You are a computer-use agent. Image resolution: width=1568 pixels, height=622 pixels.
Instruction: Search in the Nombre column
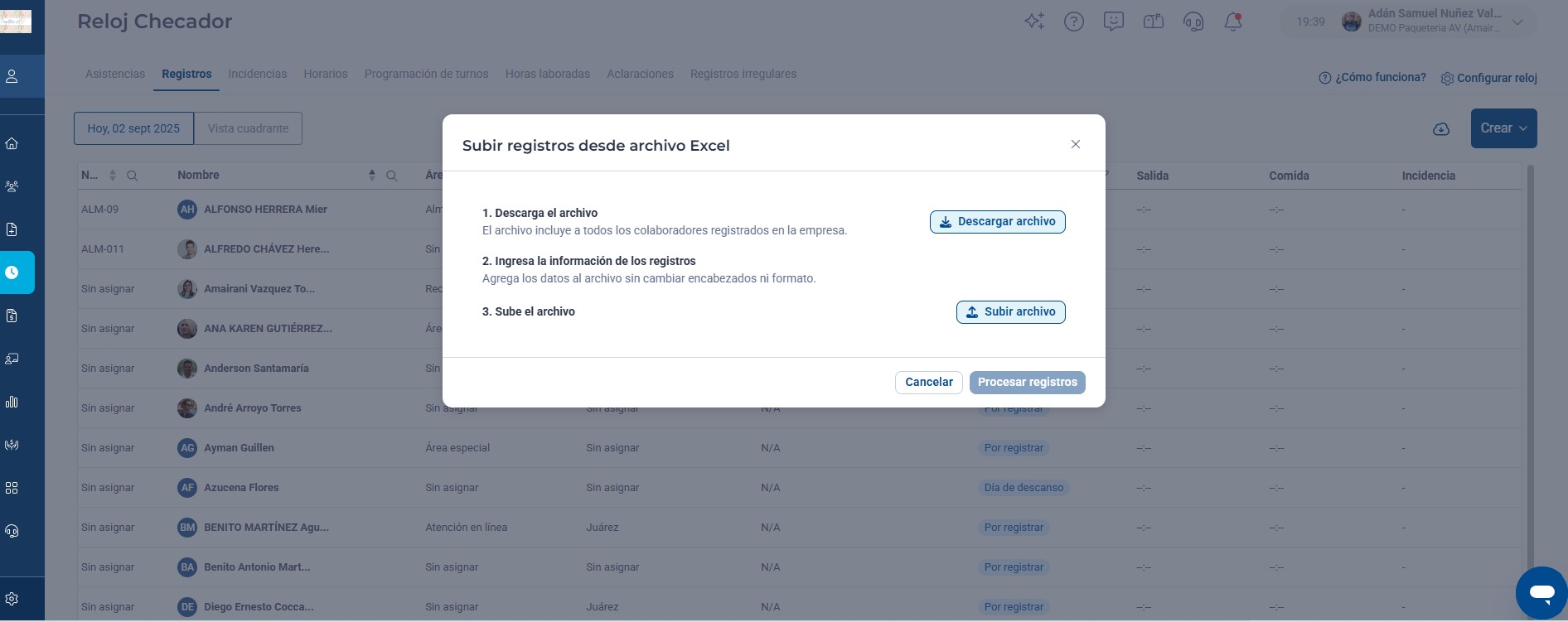click(x=391, y=176)
